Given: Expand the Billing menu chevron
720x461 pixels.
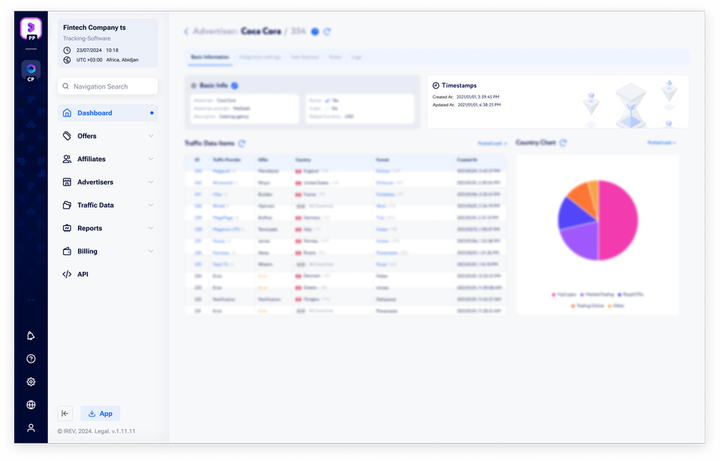Looking at the screenshot, I should pos(151,251).
